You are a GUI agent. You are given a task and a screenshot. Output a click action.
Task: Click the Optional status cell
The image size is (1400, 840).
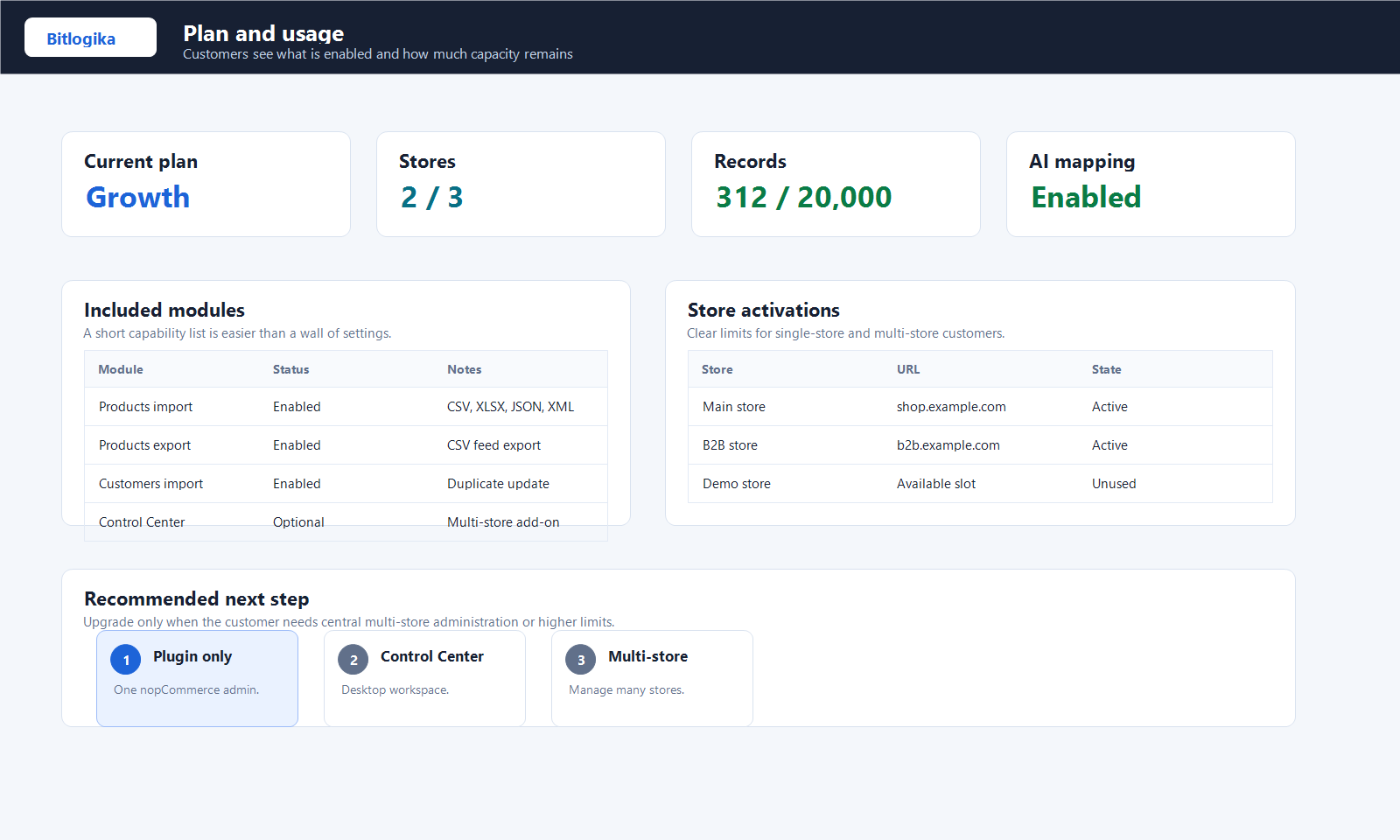(298, 522)
